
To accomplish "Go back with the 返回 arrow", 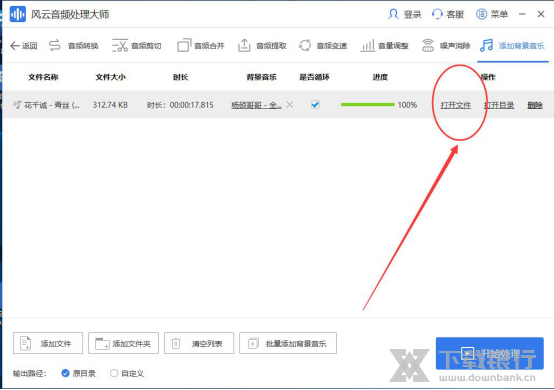I will click(x=24, y=46).
